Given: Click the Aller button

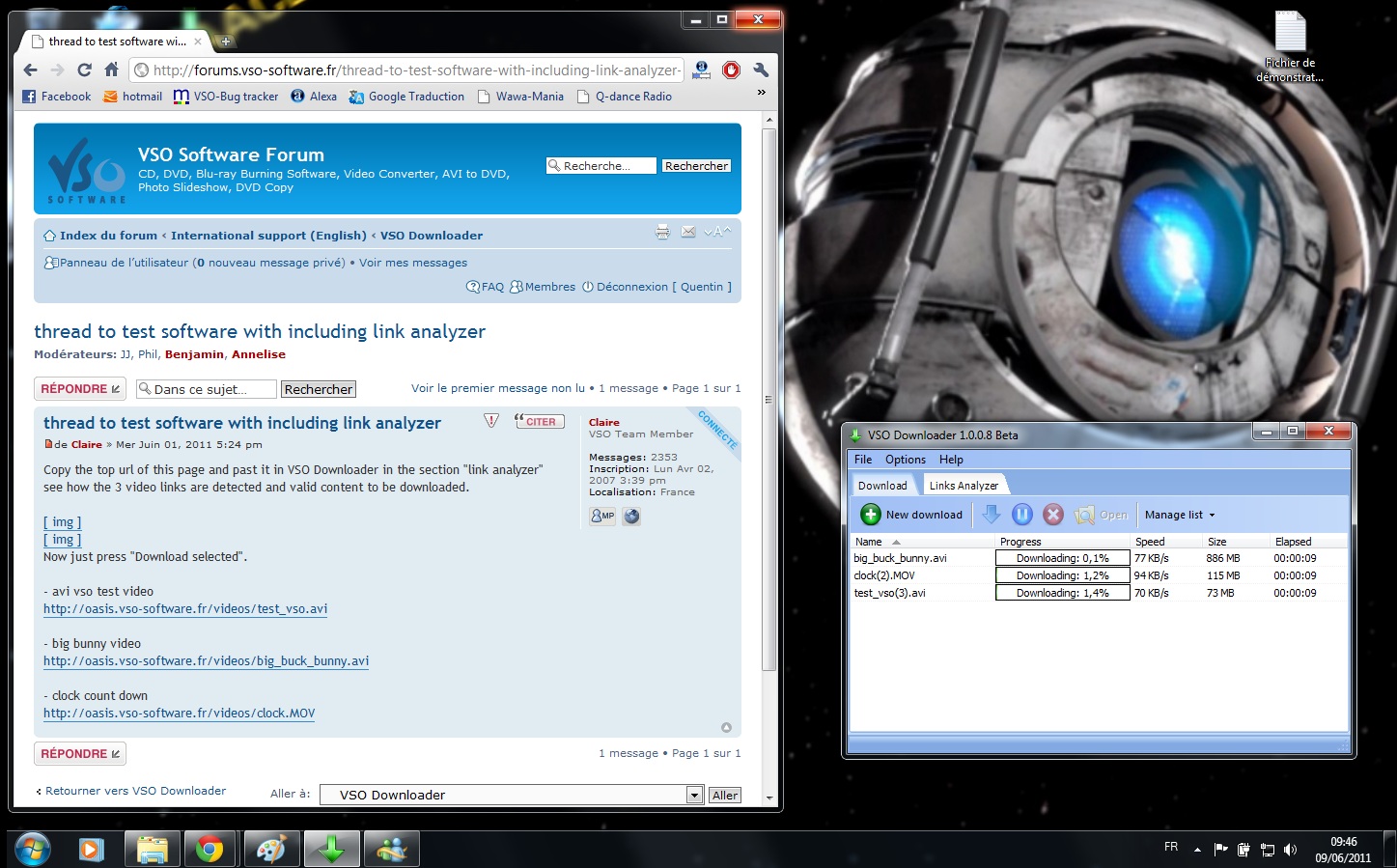Looking at the screenshot, I should (725, 795).
